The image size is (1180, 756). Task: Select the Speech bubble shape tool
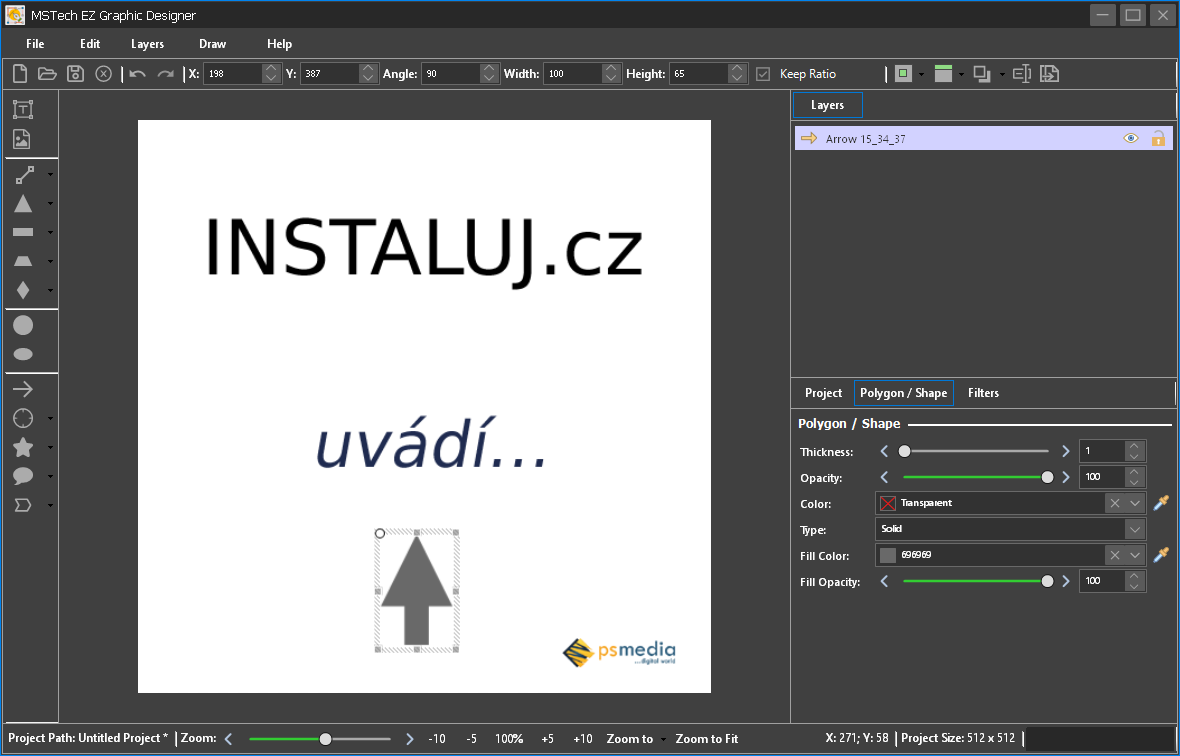[23, 476]
